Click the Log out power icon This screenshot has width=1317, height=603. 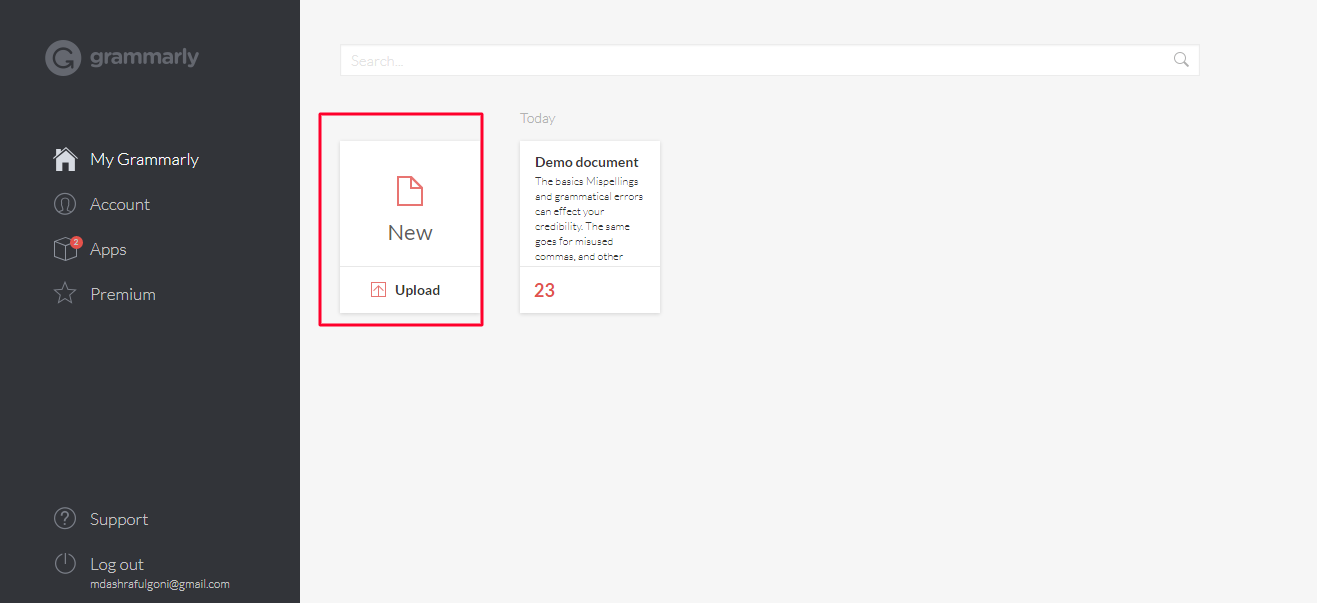pos(65,564)
